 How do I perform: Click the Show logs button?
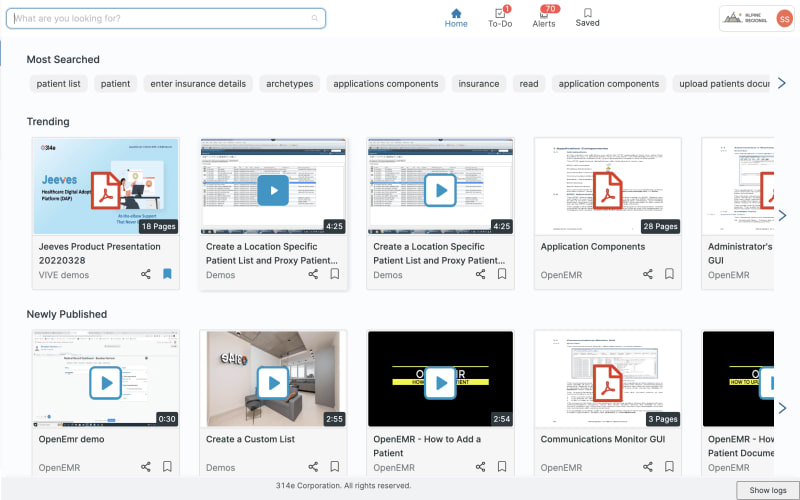point(767,490)
